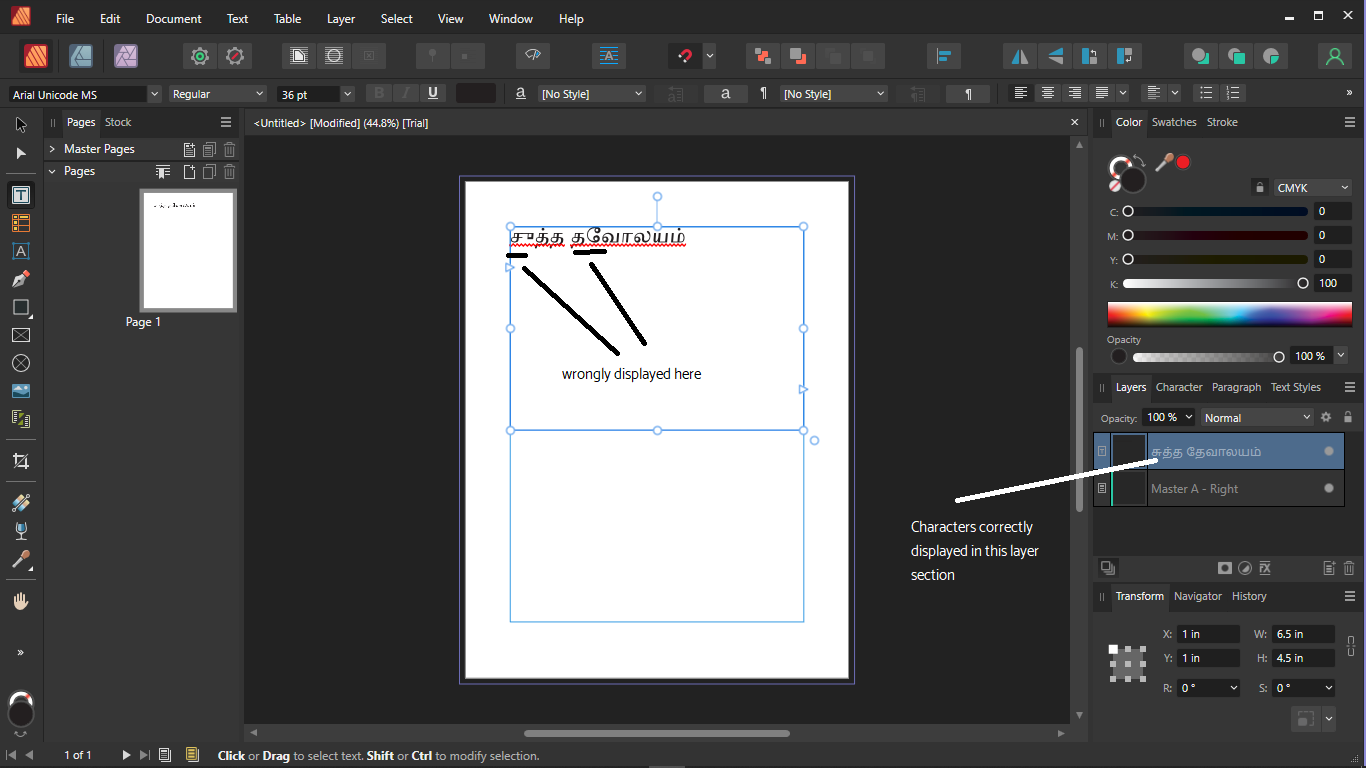This screenshot has width=1366, height=768.
Task: Click the Page 1 thumbnail
Action: 188,250
